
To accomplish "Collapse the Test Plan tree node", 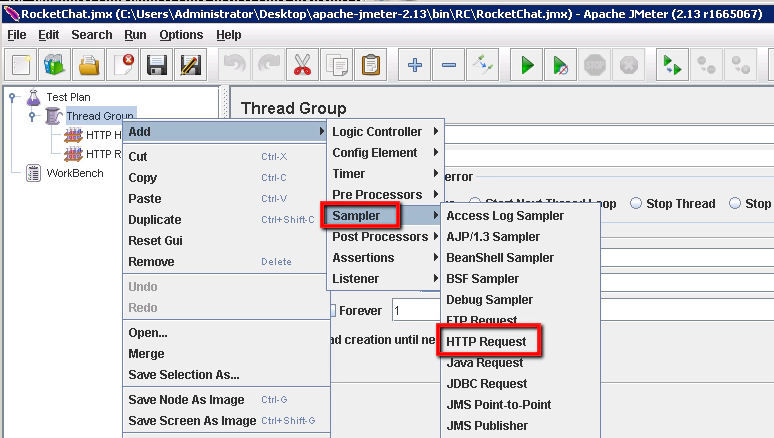I will coord(12,97).
